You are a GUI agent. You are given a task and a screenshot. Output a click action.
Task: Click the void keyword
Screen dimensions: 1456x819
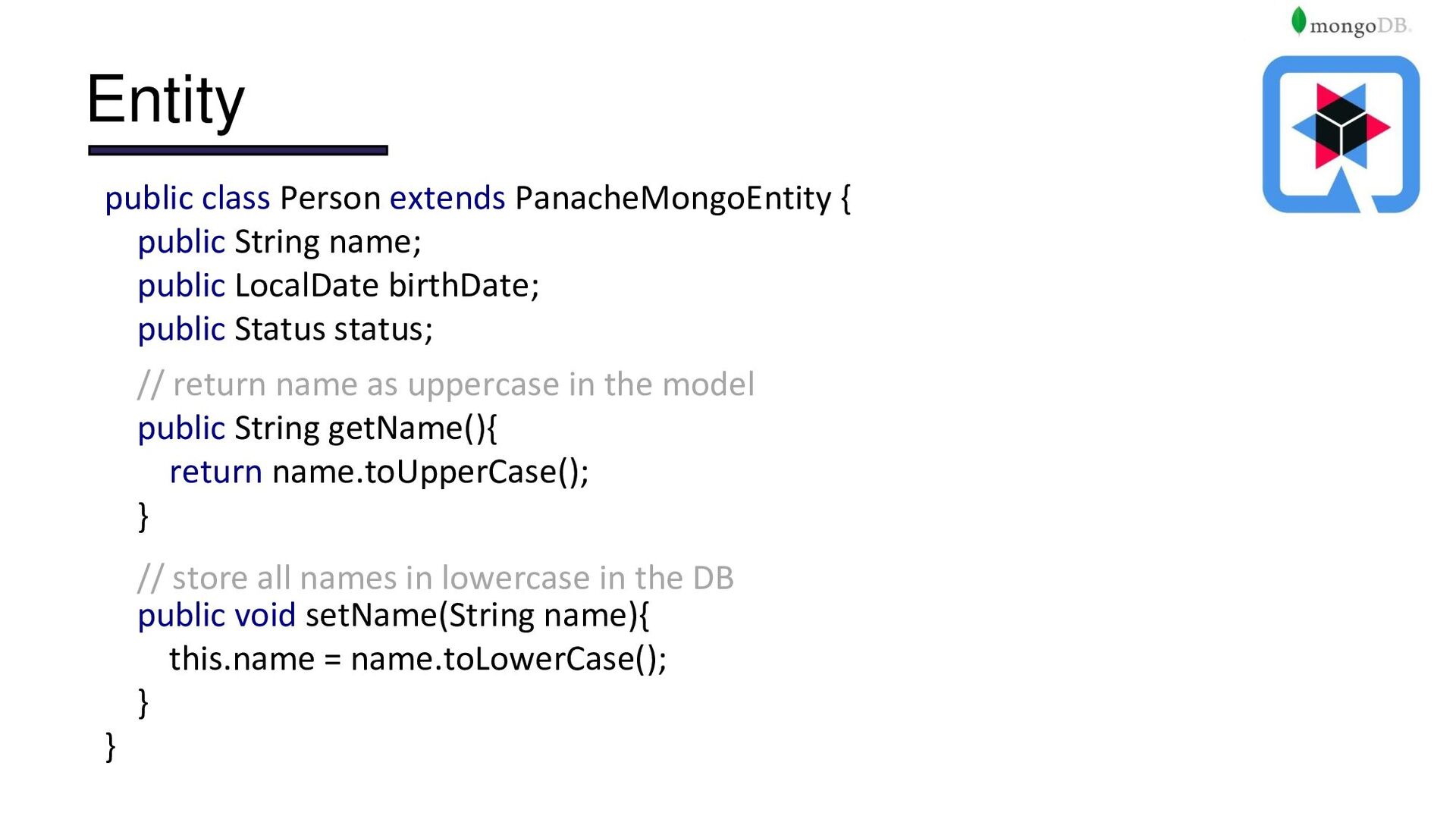(265, 616)
